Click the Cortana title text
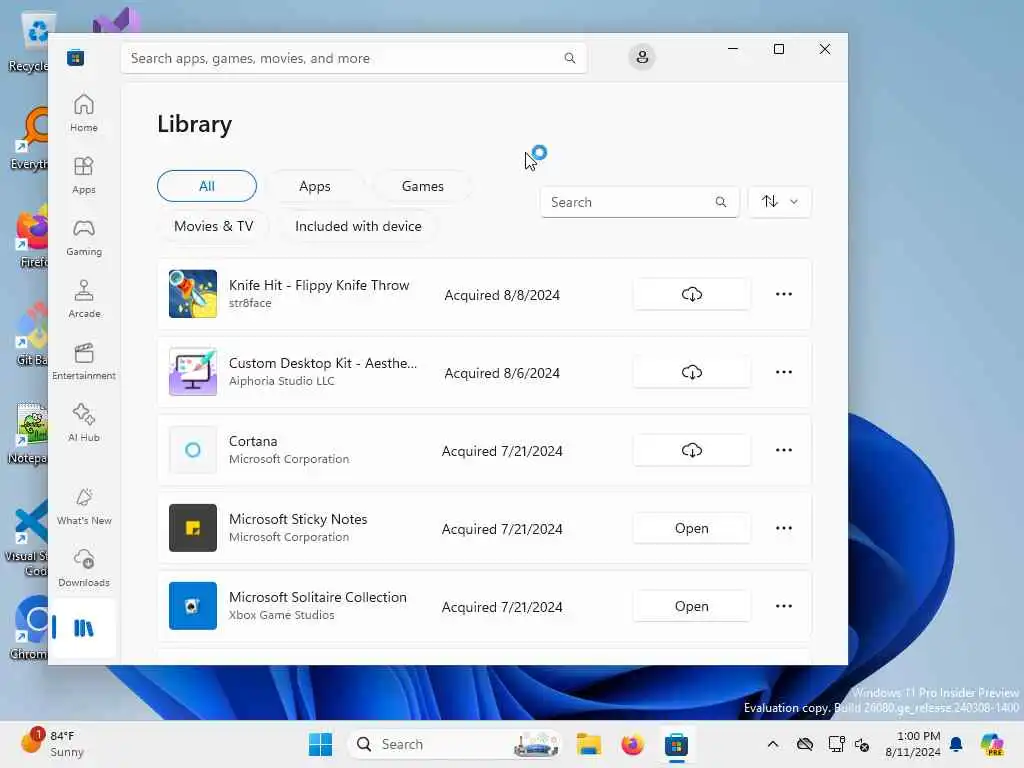The height and width of the screenshot is (768, 1024). pyautogui.click(x=253, y=441)
